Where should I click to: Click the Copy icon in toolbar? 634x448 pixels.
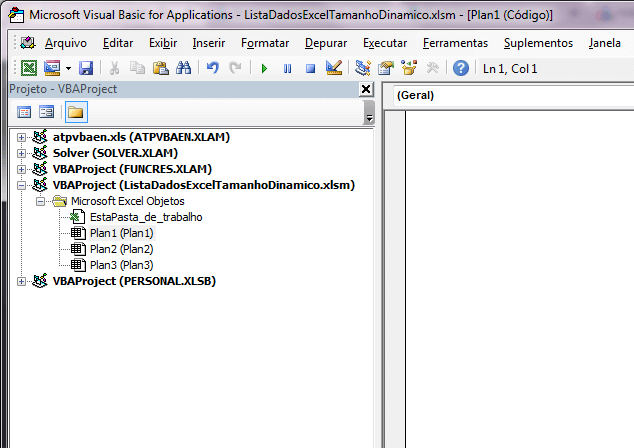(137, 68)
